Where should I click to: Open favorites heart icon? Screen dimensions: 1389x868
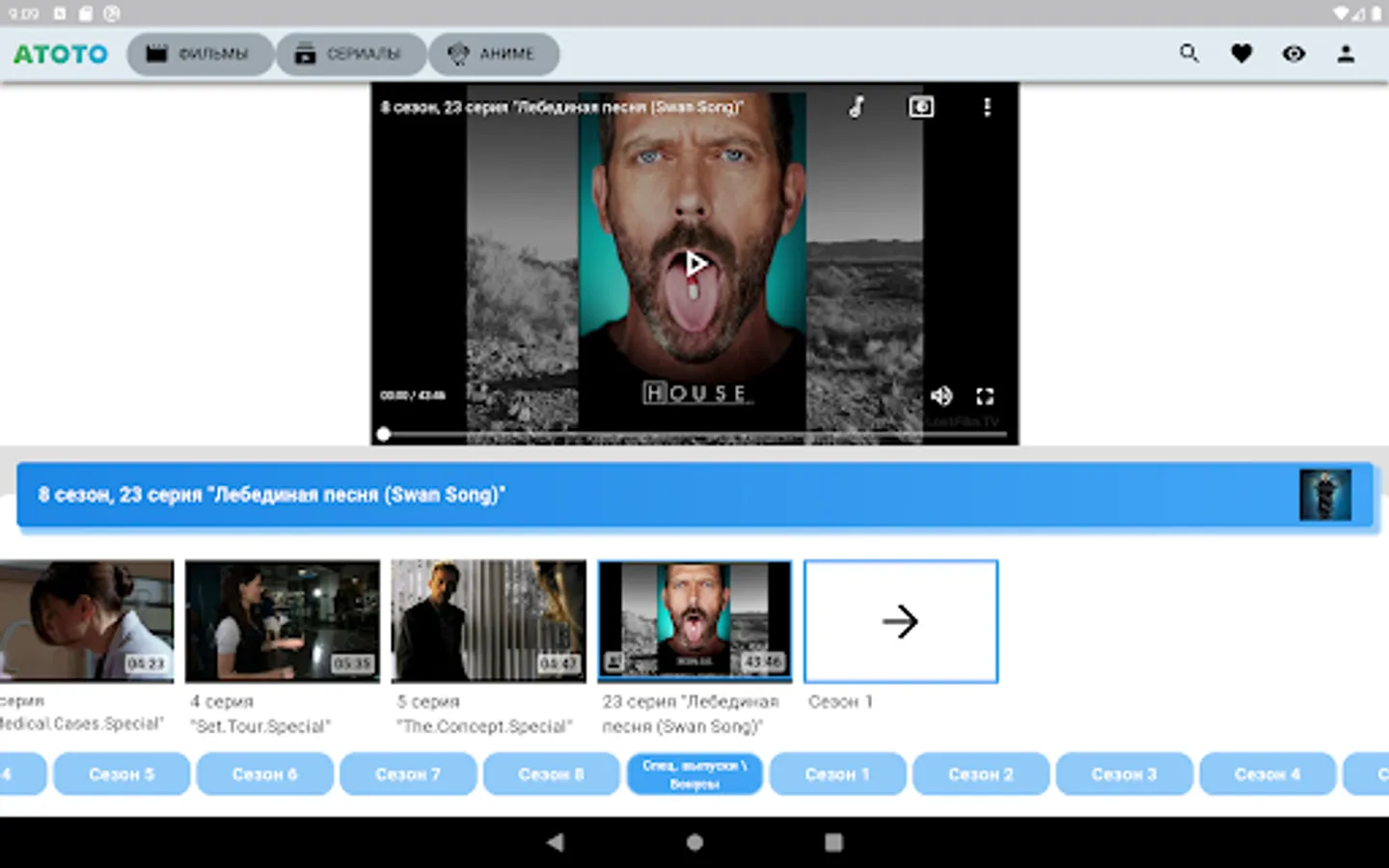click(x=1241, y=54)
